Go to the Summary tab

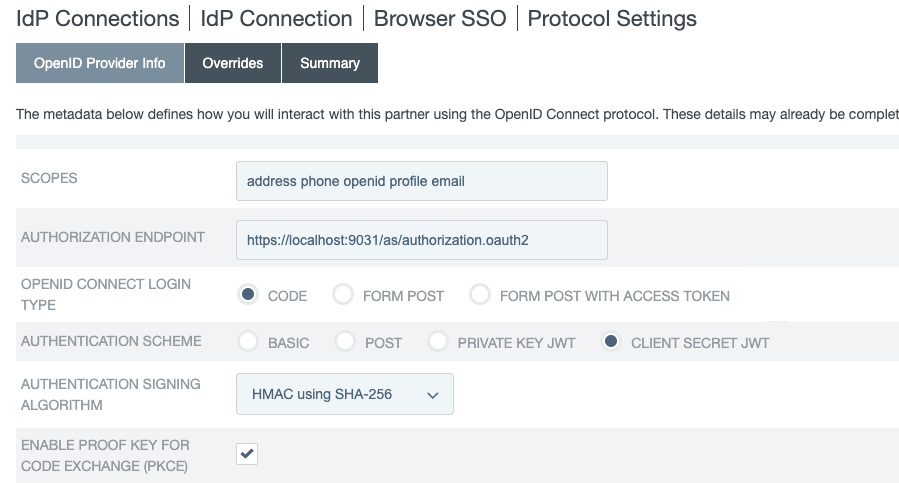tap(330, 63)
